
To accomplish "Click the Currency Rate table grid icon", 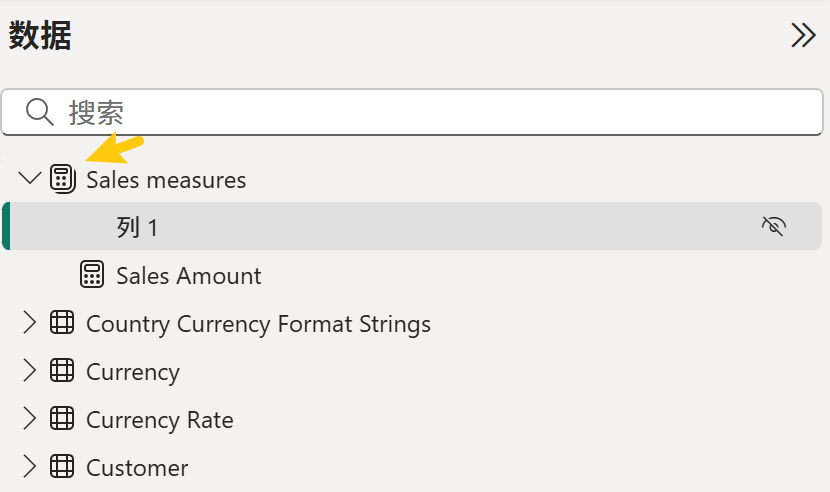I will click(62, 418).
